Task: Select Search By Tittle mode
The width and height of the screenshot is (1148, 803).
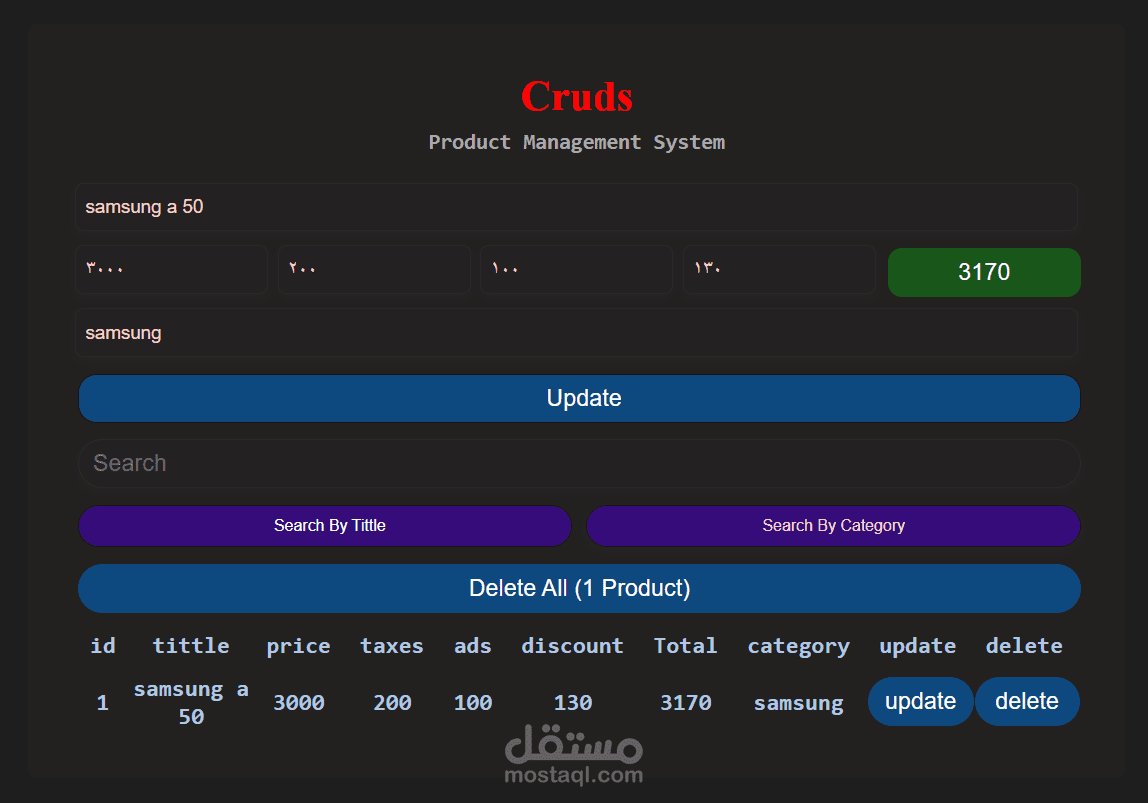Action: [x=325, y=526]
